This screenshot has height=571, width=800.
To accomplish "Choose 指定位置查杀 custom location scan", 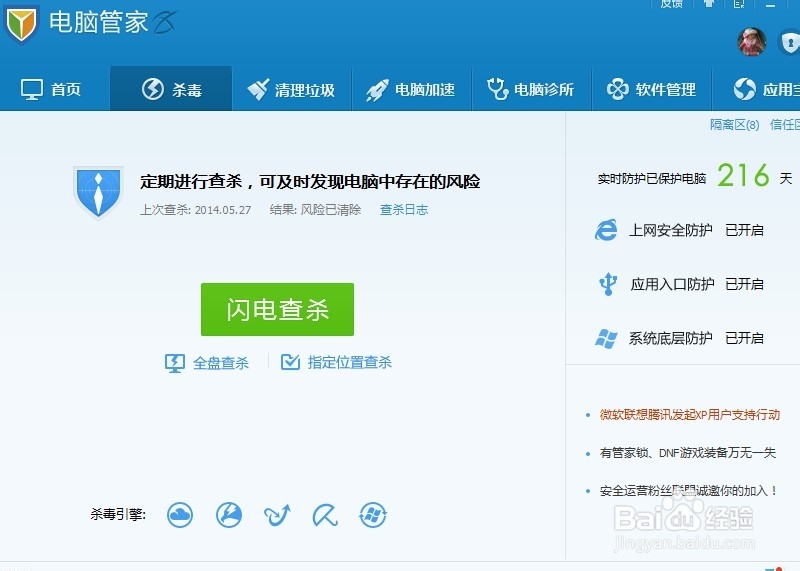I will click(336, 362).
